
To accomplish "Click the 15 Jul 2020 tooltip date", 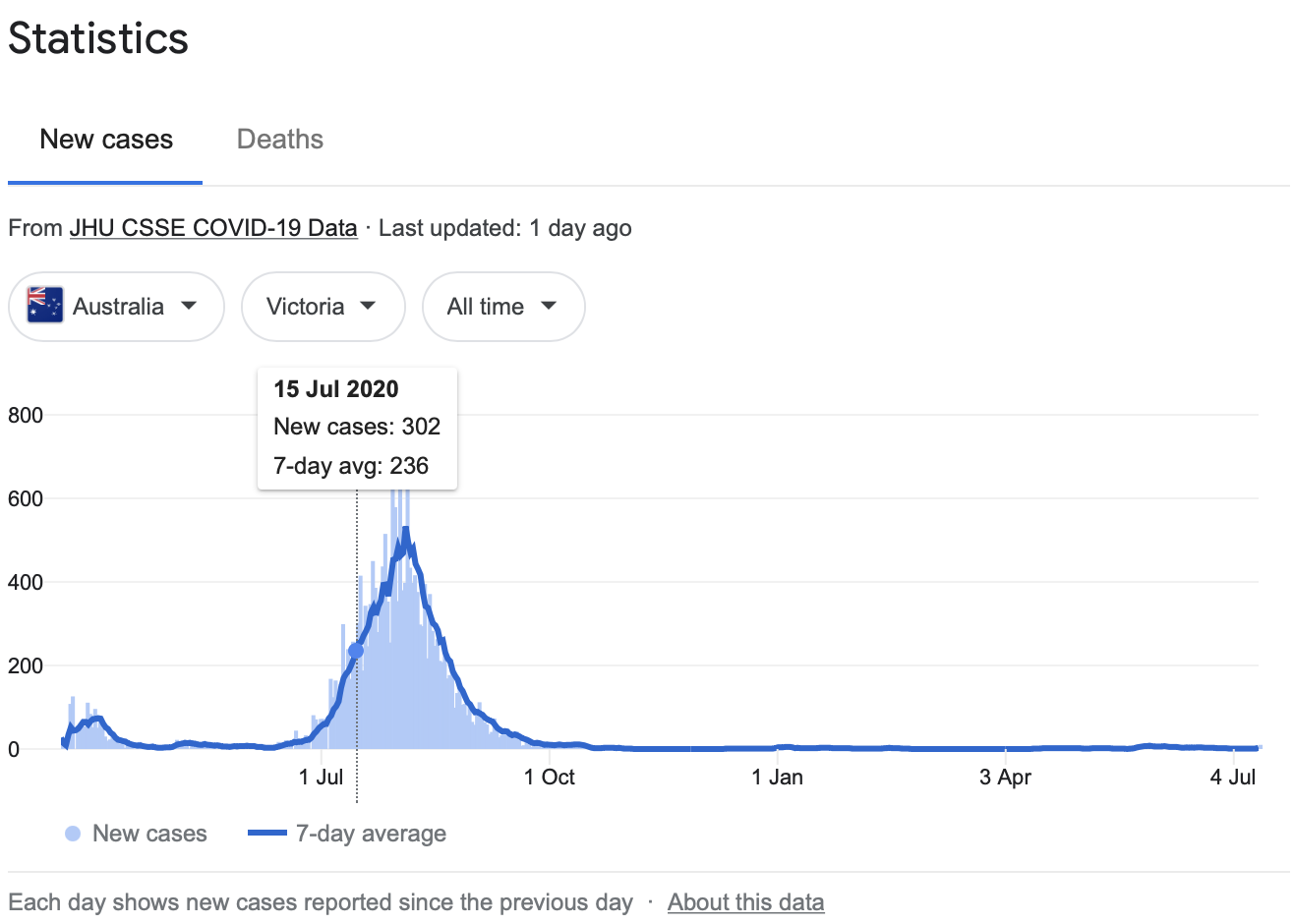I will tap(336, 389).
